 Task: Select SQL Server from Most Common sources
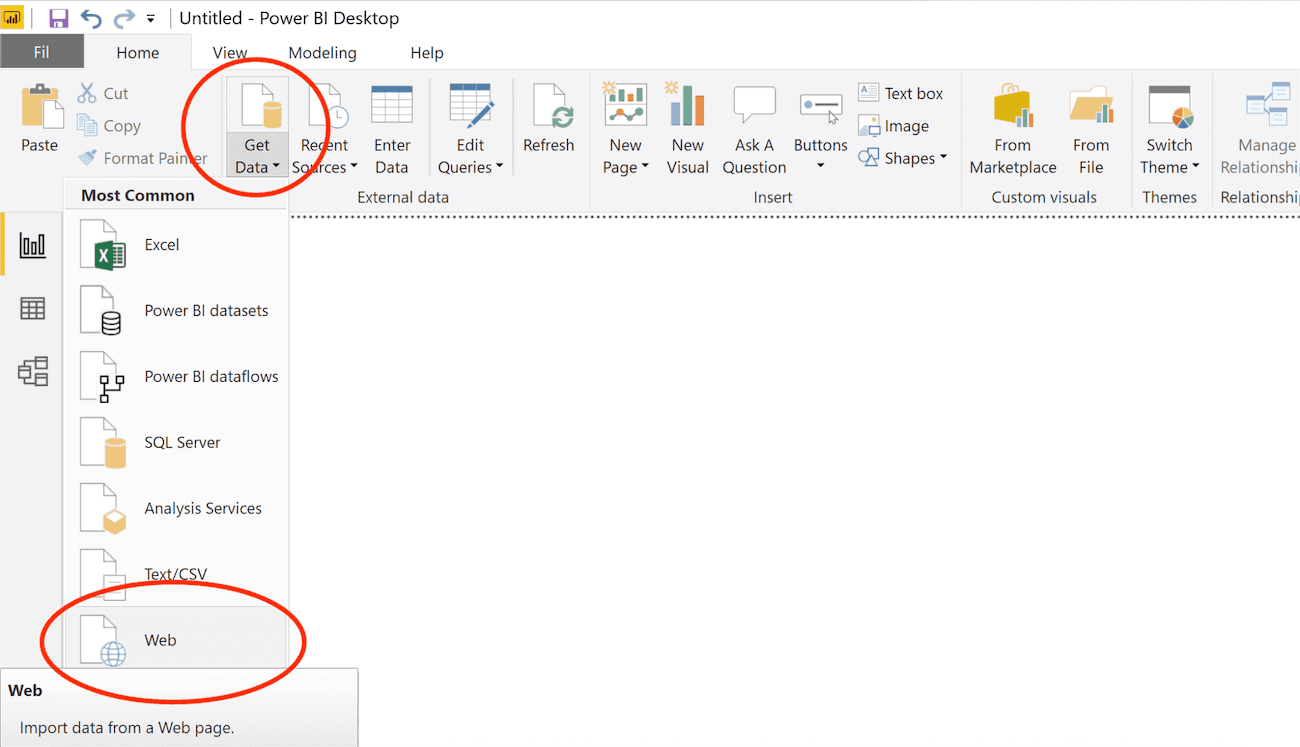coord(180,441)
